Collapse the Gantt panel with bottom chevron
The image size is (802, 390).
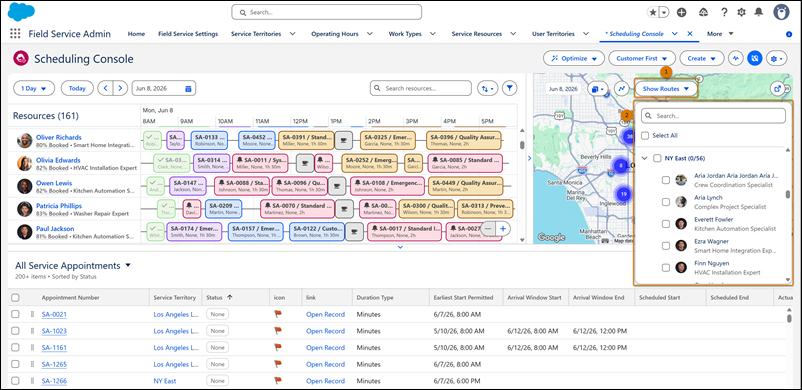tap(400, 247)
